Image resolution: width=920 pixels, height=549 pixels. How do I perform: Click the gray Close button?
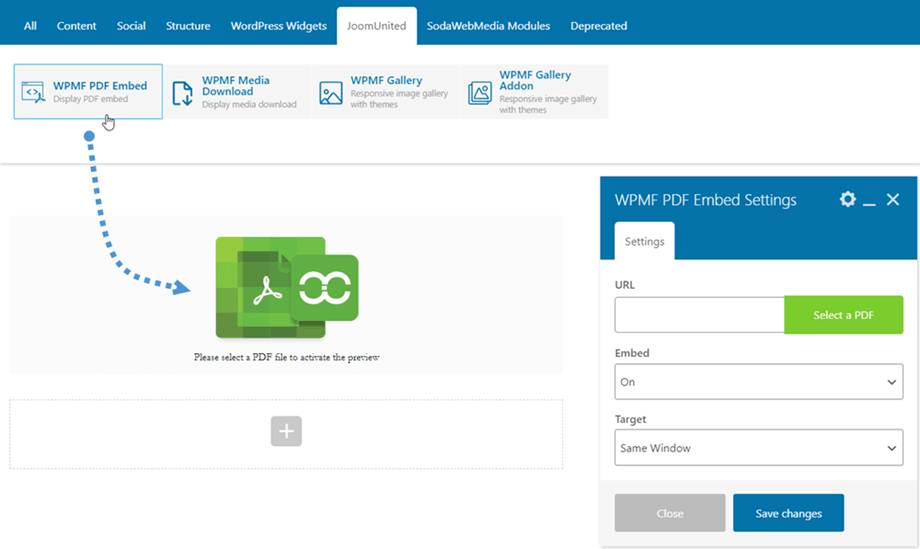coord(669,513)
